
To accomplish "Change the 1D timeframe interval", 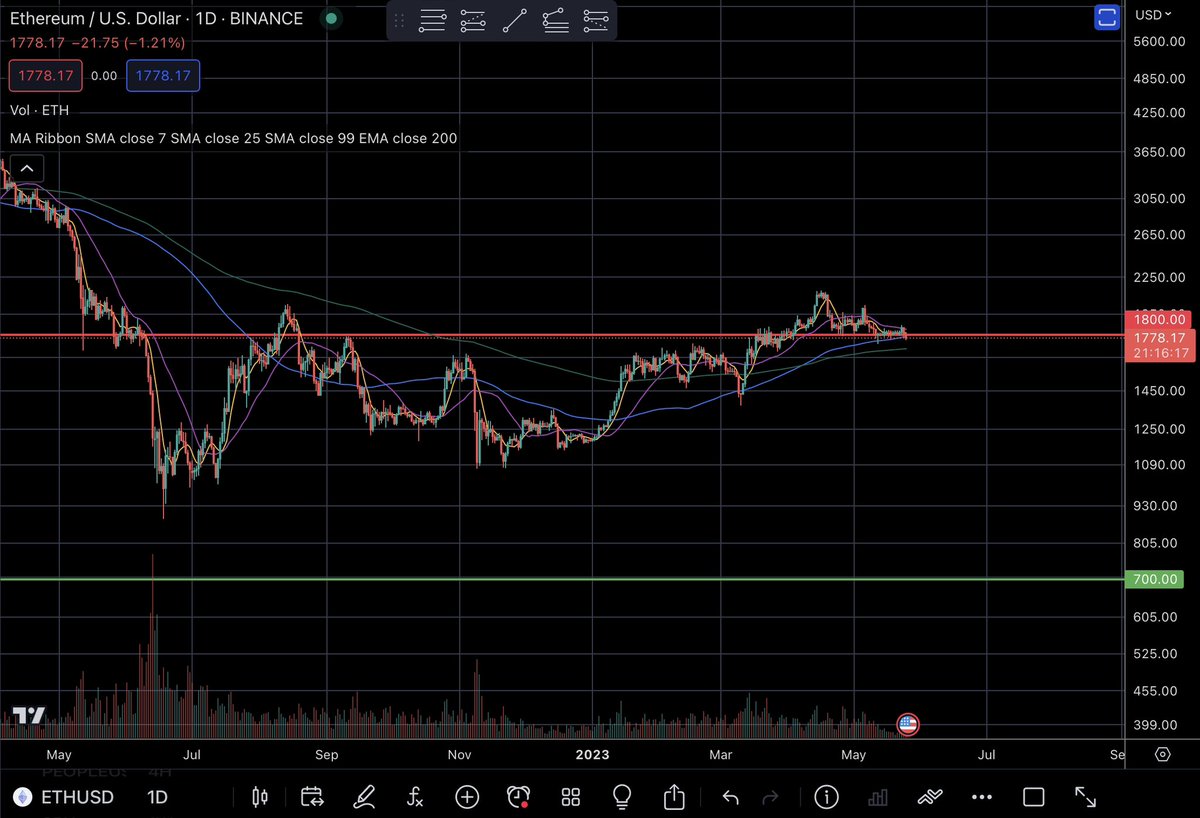I will (x=158, y=797).
